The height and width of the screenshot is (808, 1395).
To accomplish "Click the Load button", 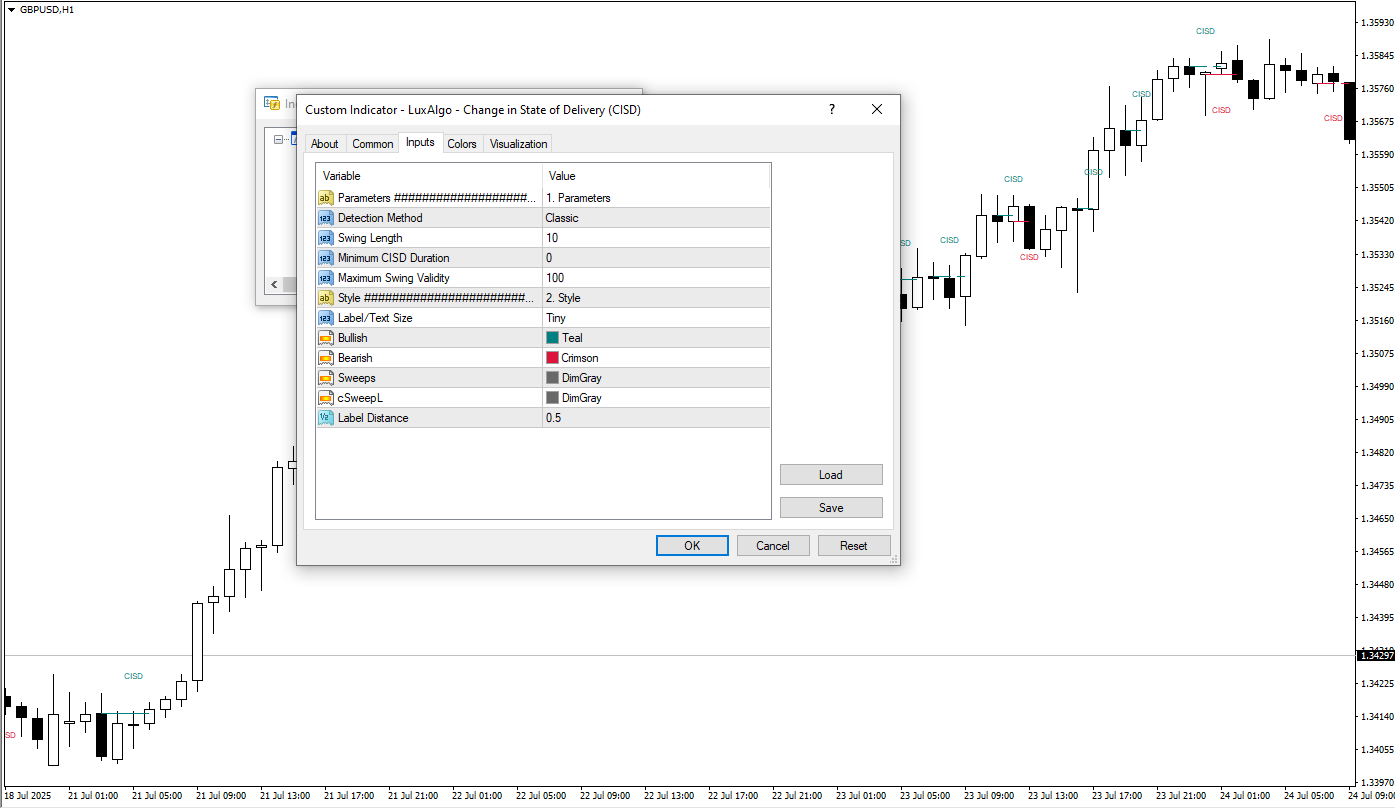I will [x=831, y=475].
